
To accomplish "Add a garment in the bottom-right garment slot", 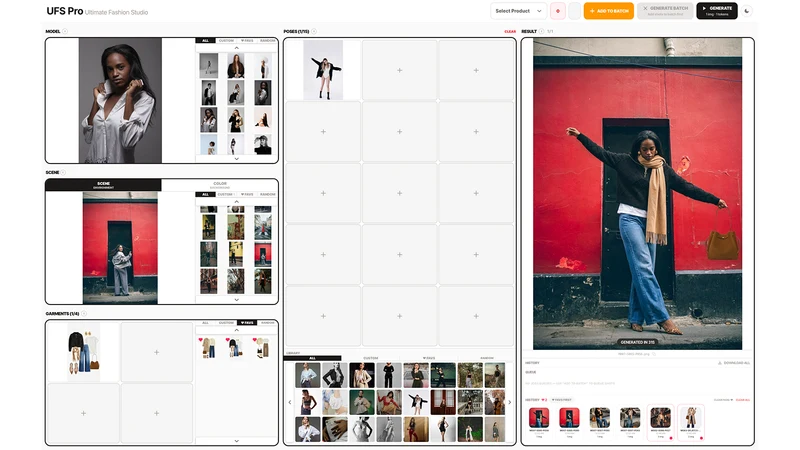I will (x=157, y=413).
